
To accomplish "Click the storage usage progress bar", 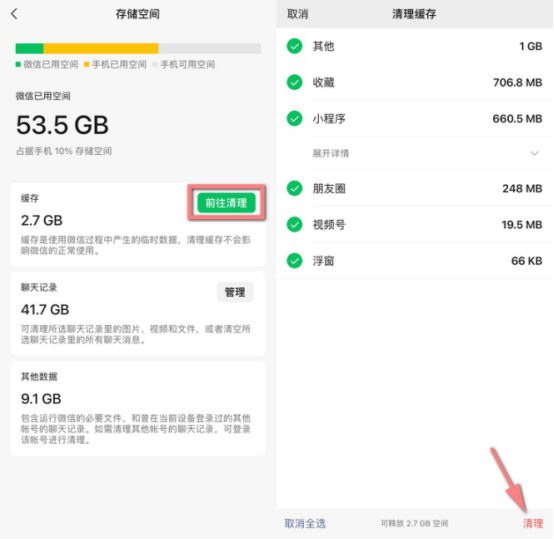I will pos(138,48).
